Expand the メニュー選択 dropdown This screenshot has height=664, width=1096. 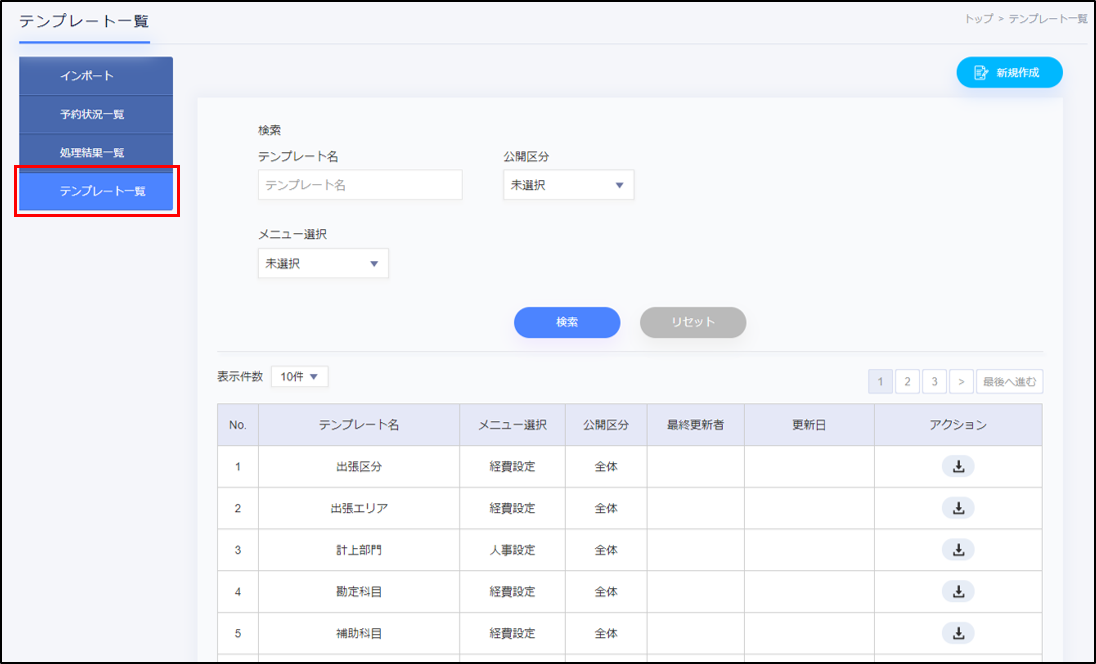[323, 264]
